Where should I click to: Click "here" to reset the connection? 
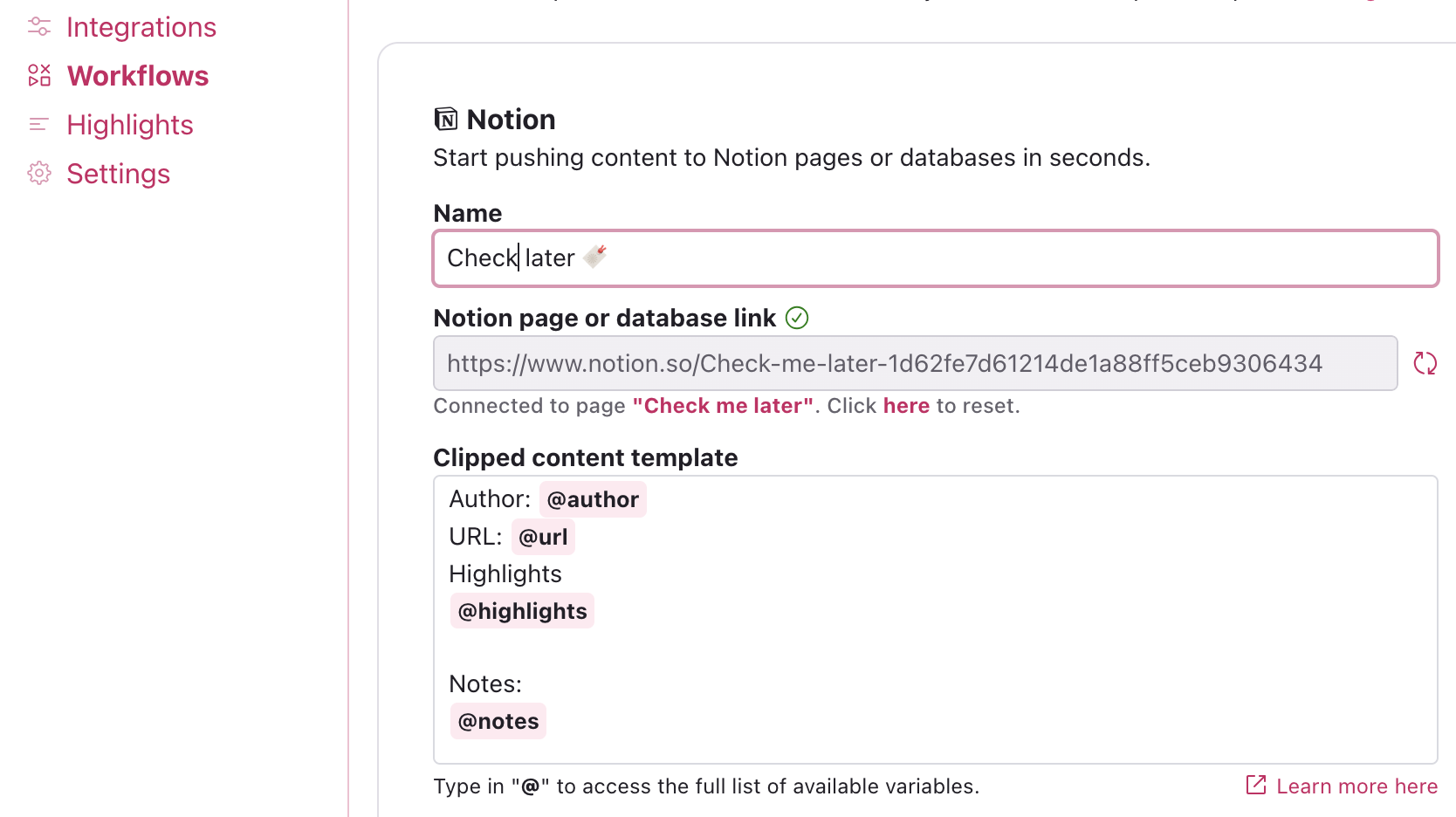coord(906,406)
